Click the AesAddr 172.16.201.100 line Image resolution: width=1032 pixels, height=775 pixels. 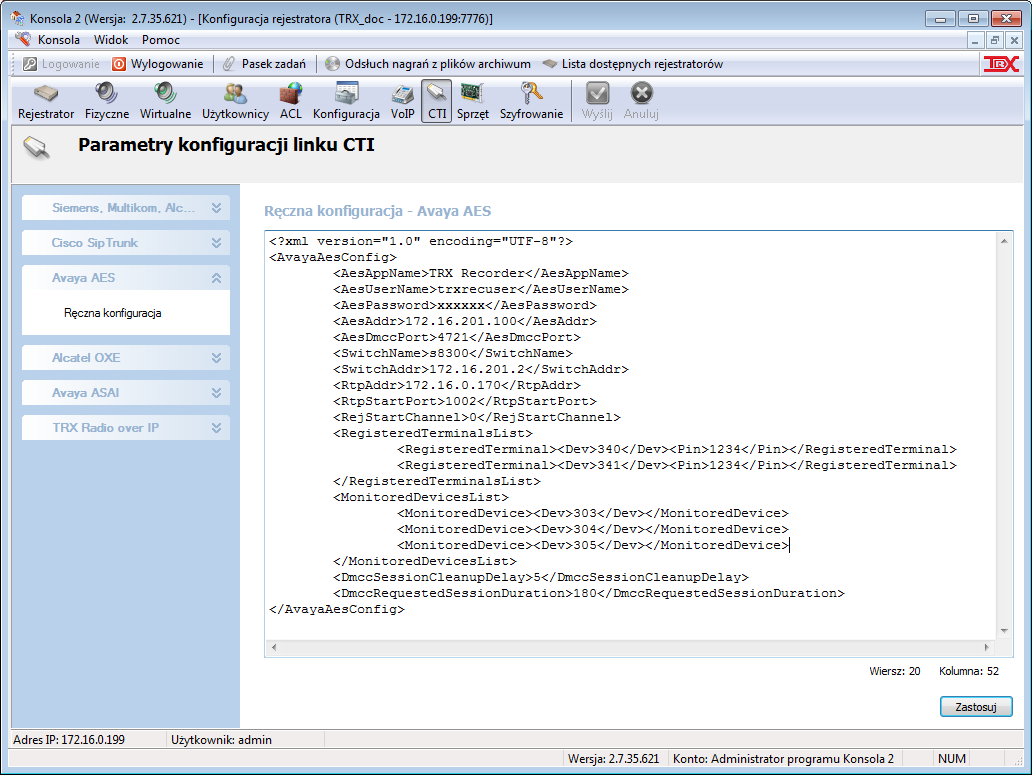click(x=465, y=321)
